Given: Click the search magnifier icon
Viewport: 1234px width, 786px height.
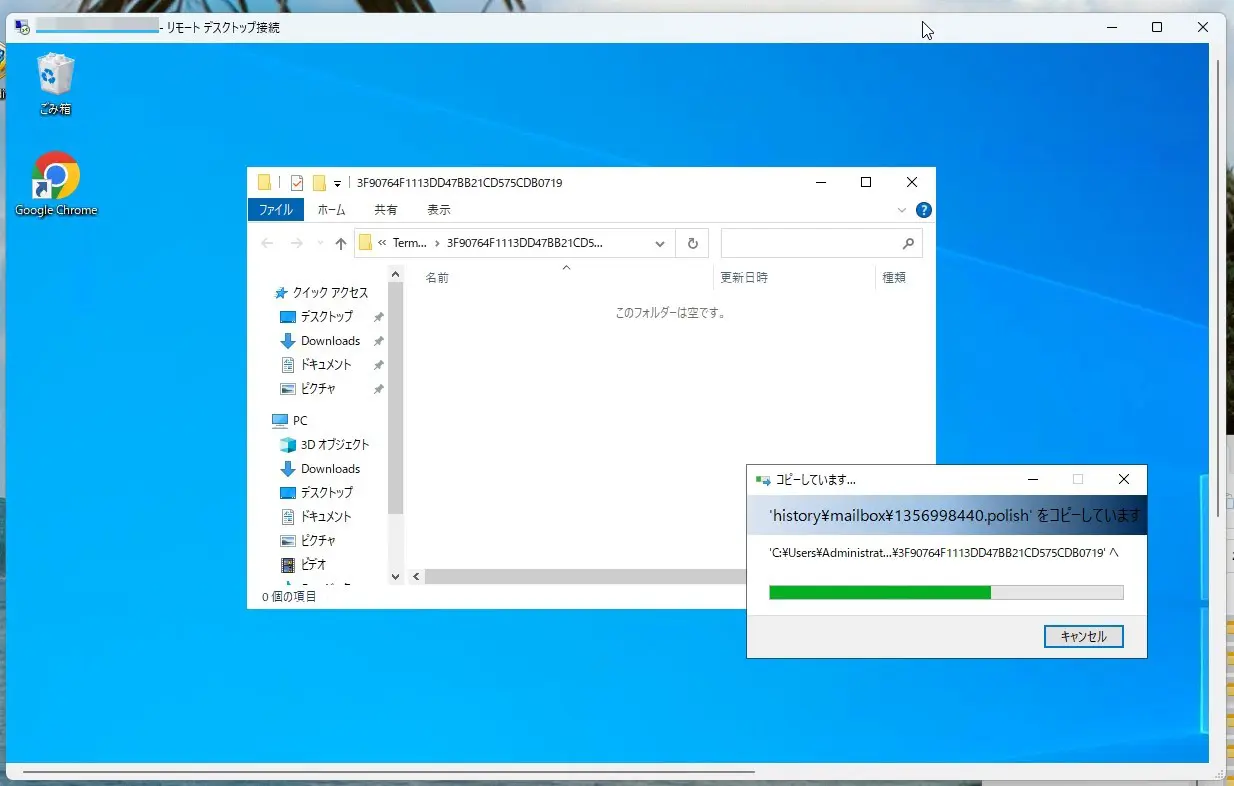Looking at the screenshot, I should (x=908, y=243).
